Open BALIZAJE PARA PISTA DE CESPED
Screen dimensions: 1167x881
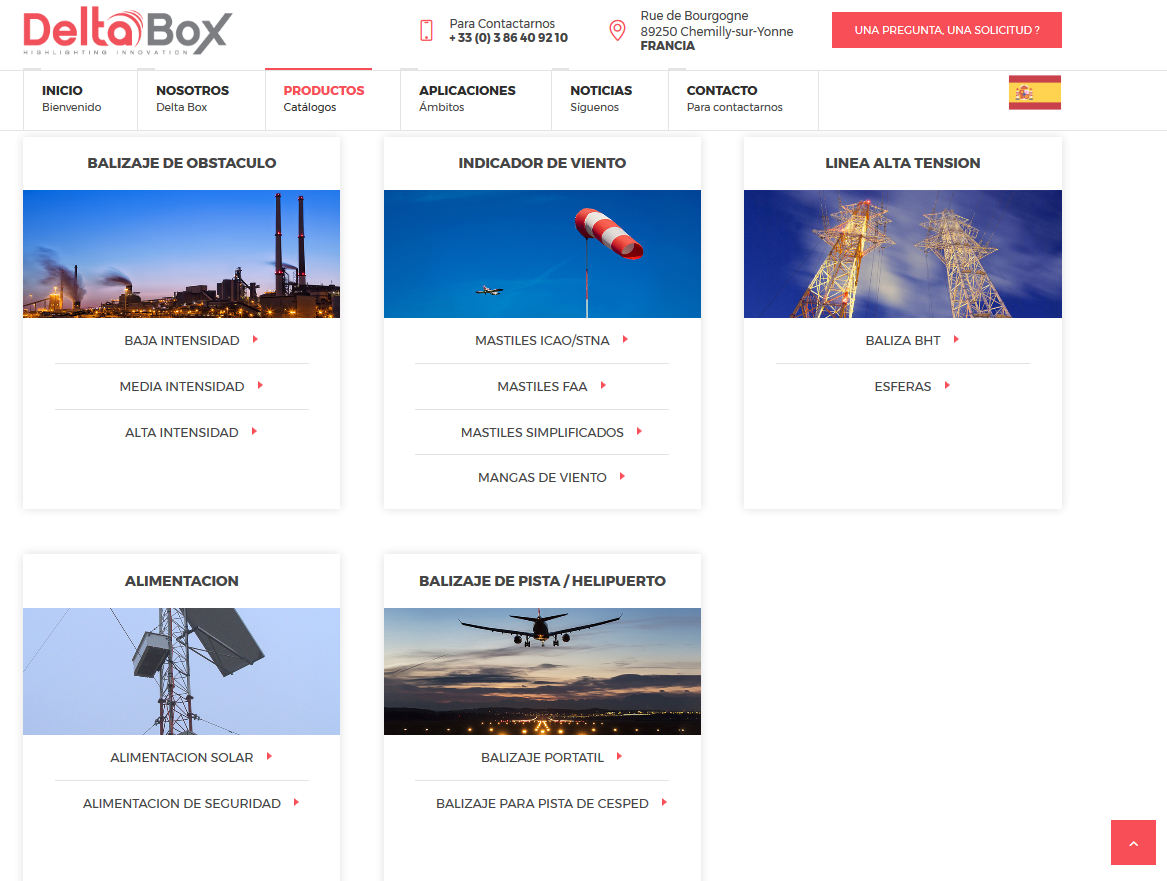click(x=541, y=803)
